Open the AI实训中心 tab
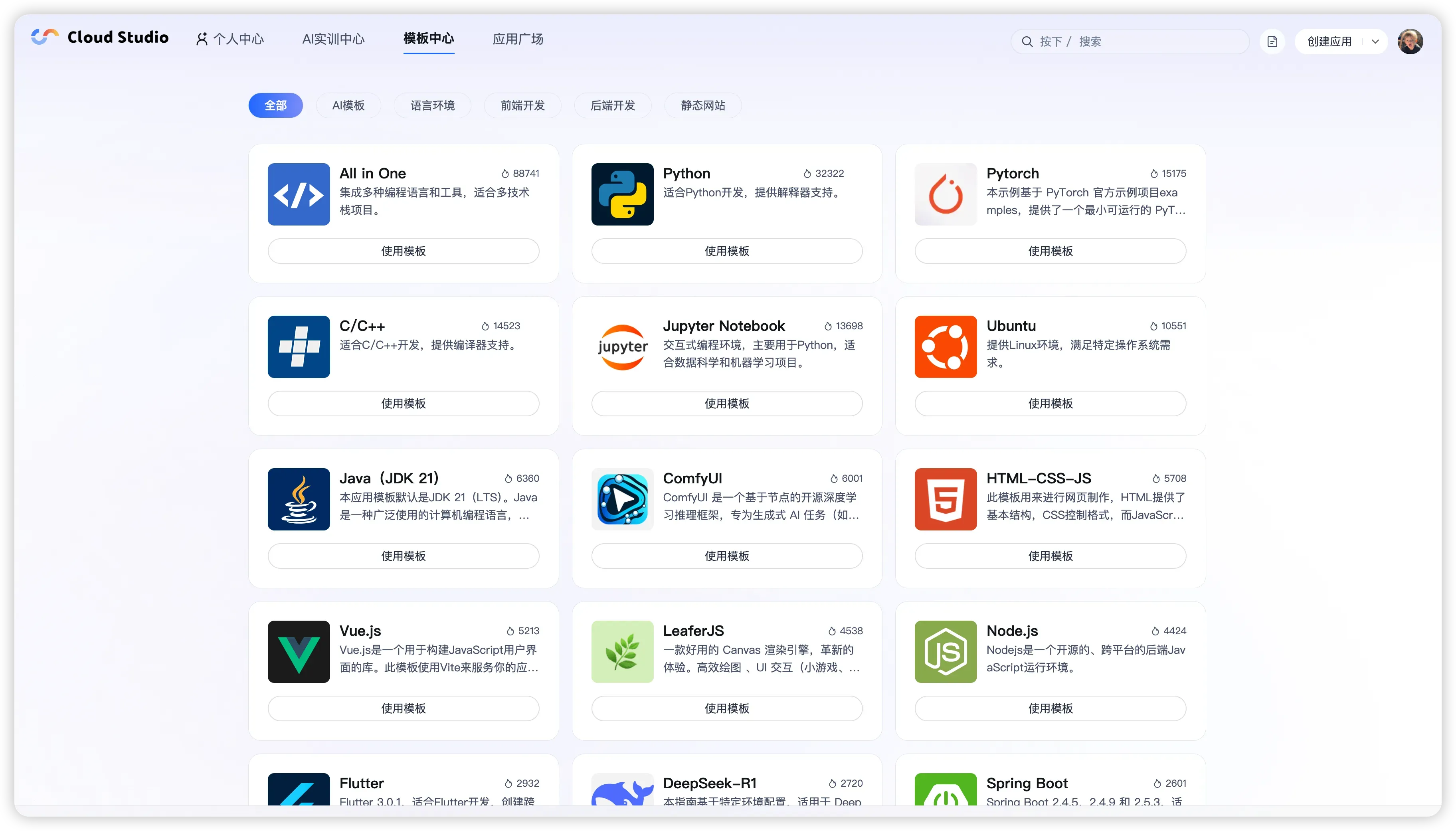1456x831 pixels. (x=333, y=39)
